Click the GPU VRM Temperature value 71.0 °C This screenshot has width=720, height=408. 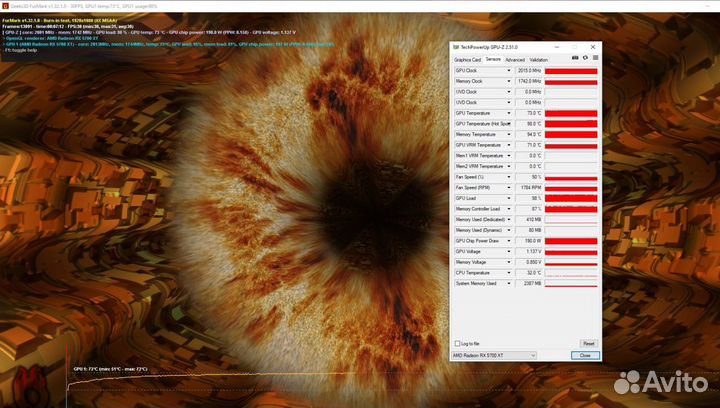tap(529, 145)
